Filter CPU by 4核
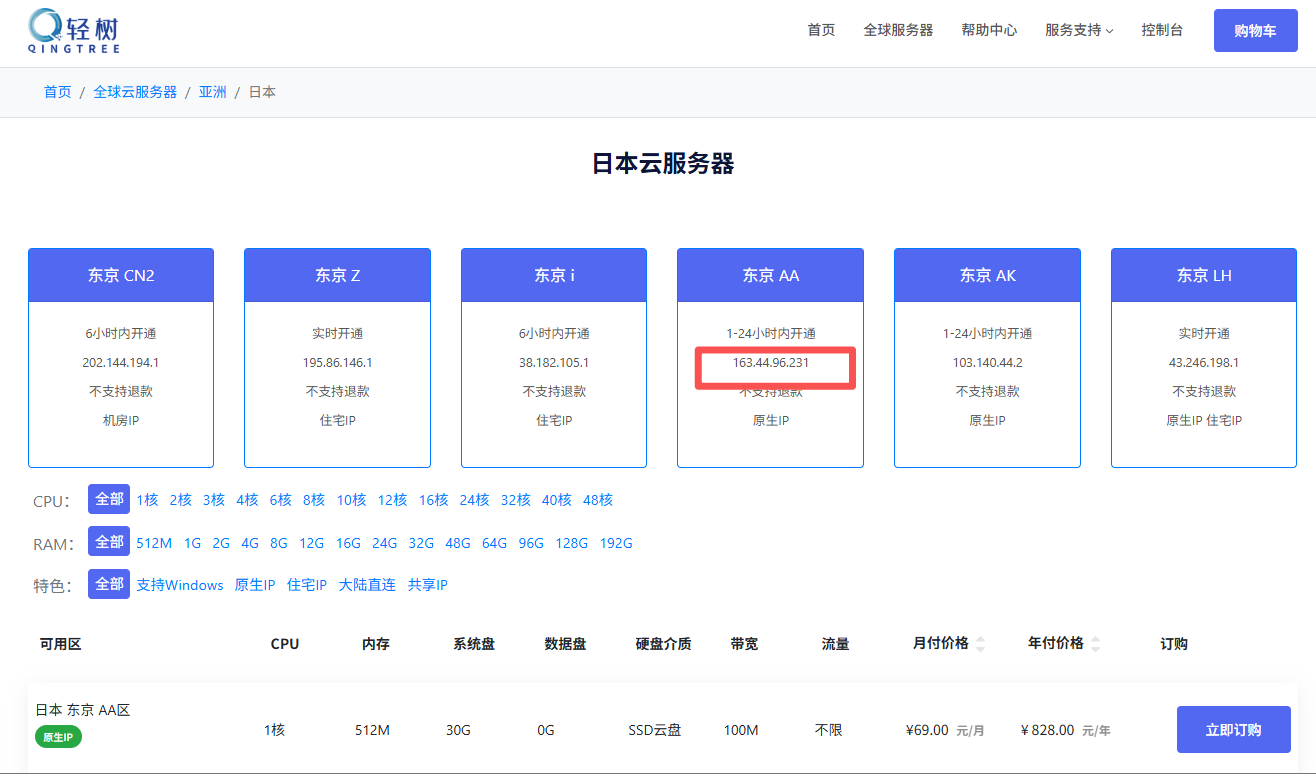Screen dimensions: 1316x774 click(247, 500)
